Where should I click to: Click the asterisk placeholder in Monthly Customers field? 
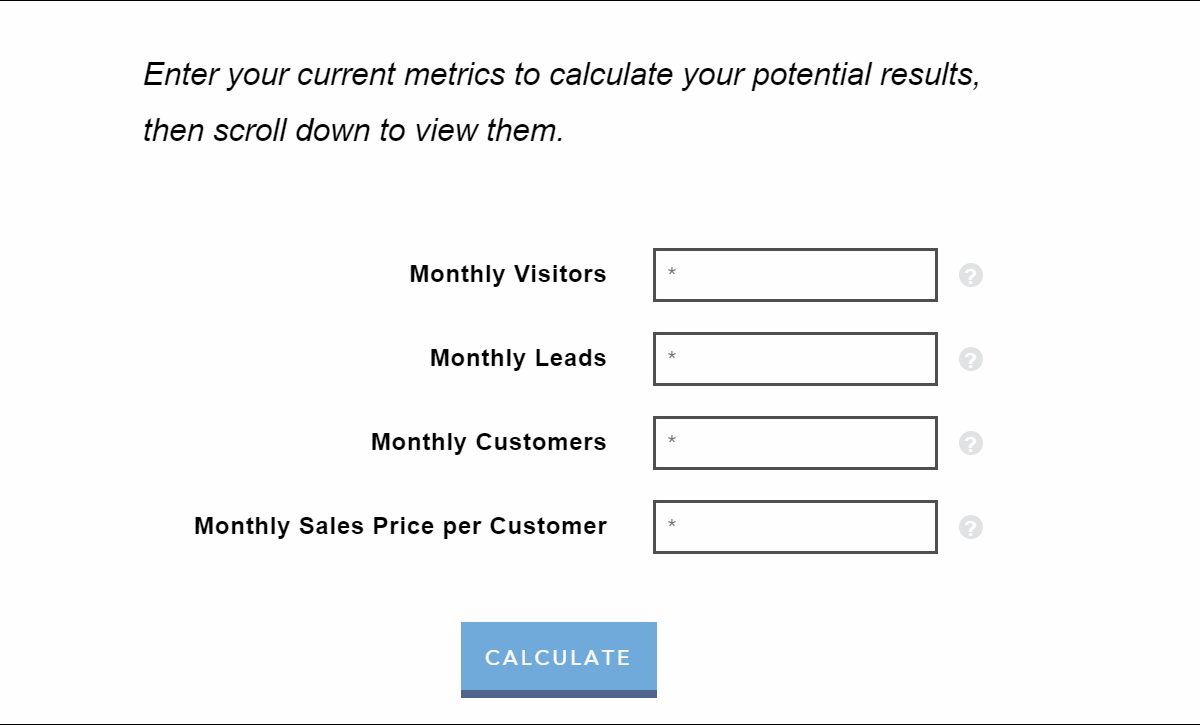pos(672,442)
